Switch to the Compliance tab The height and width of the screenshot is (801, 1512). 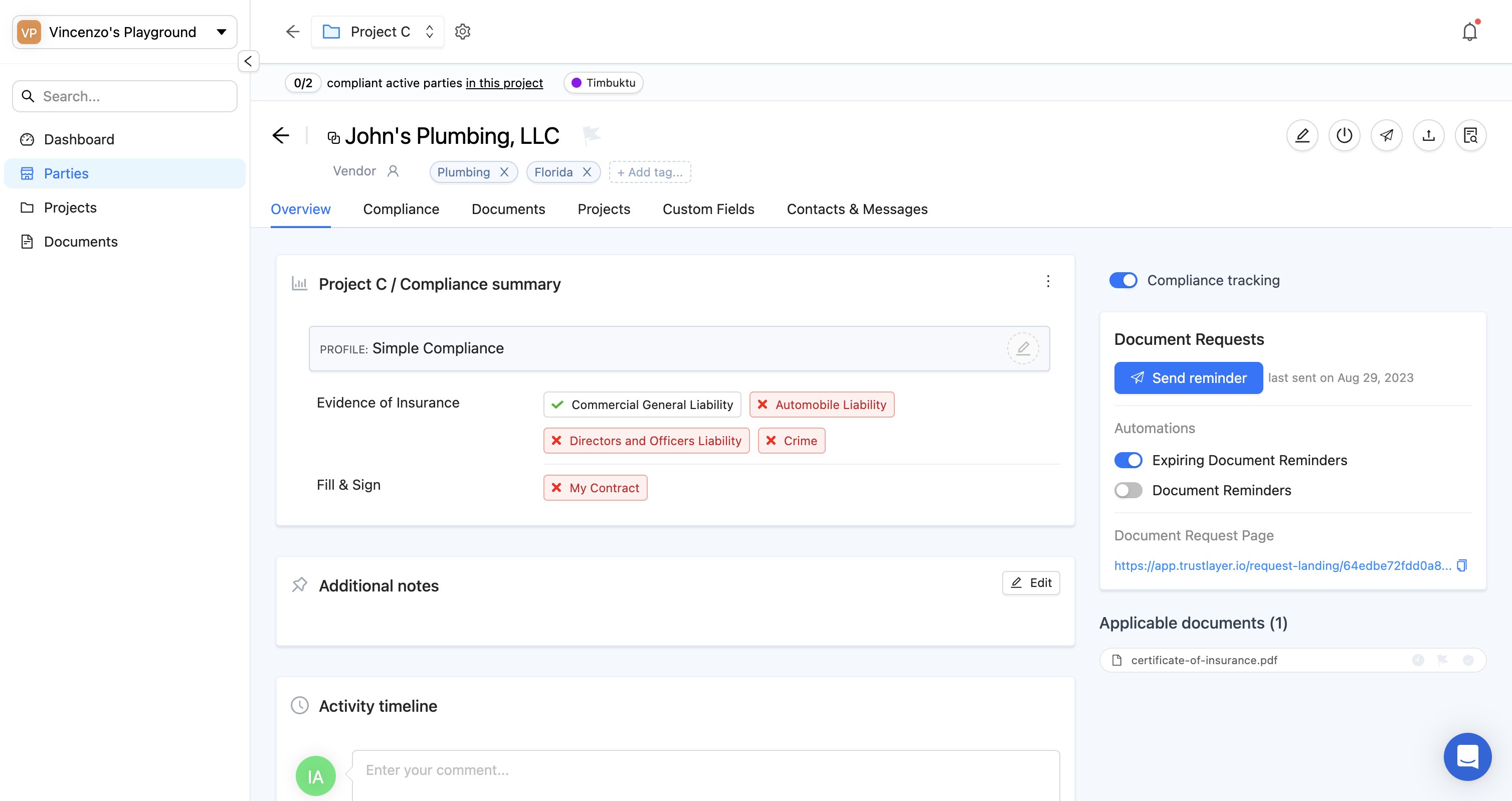point(401,210)
